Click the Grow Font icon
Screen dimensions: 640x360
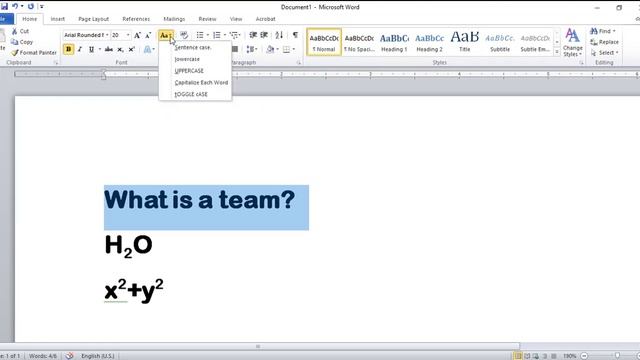tap(138, 35)
